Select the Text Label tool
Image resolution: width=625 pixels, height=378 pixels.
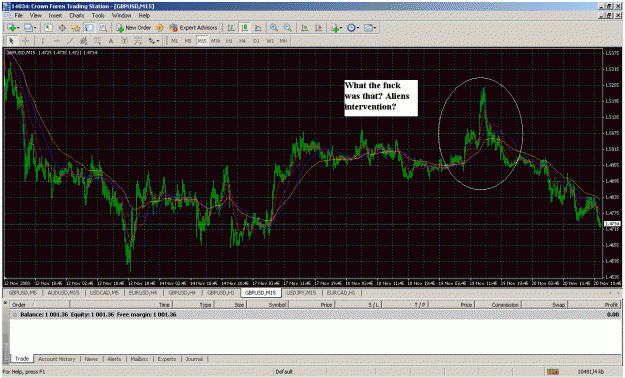coord(124,41)
